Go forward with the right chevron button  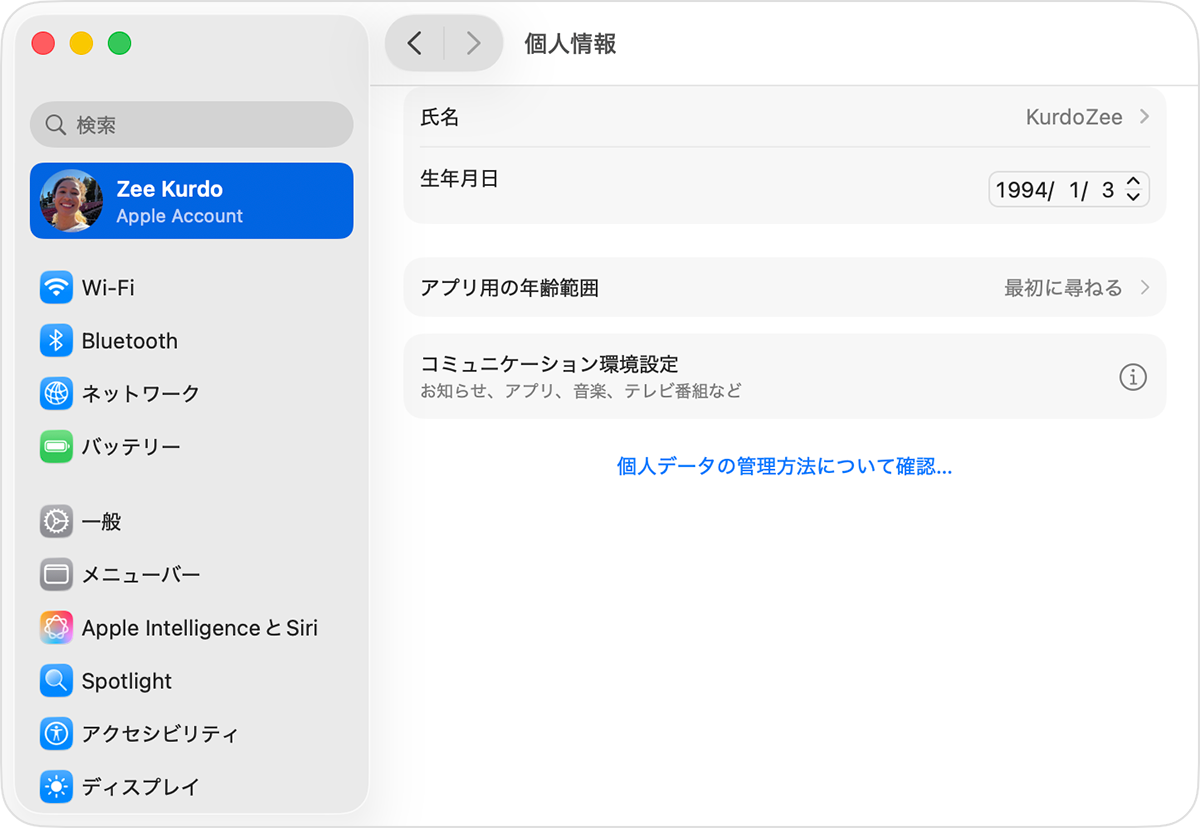pos(473,43)
